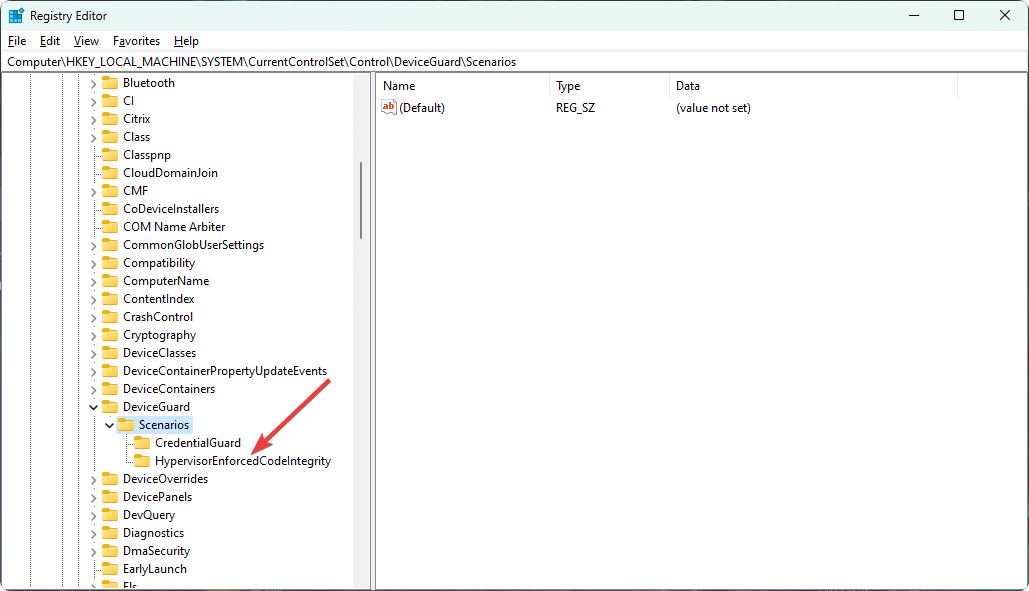
Task: Open the Favorites menu
Action: pyautogui.click(x=136, y=41)
